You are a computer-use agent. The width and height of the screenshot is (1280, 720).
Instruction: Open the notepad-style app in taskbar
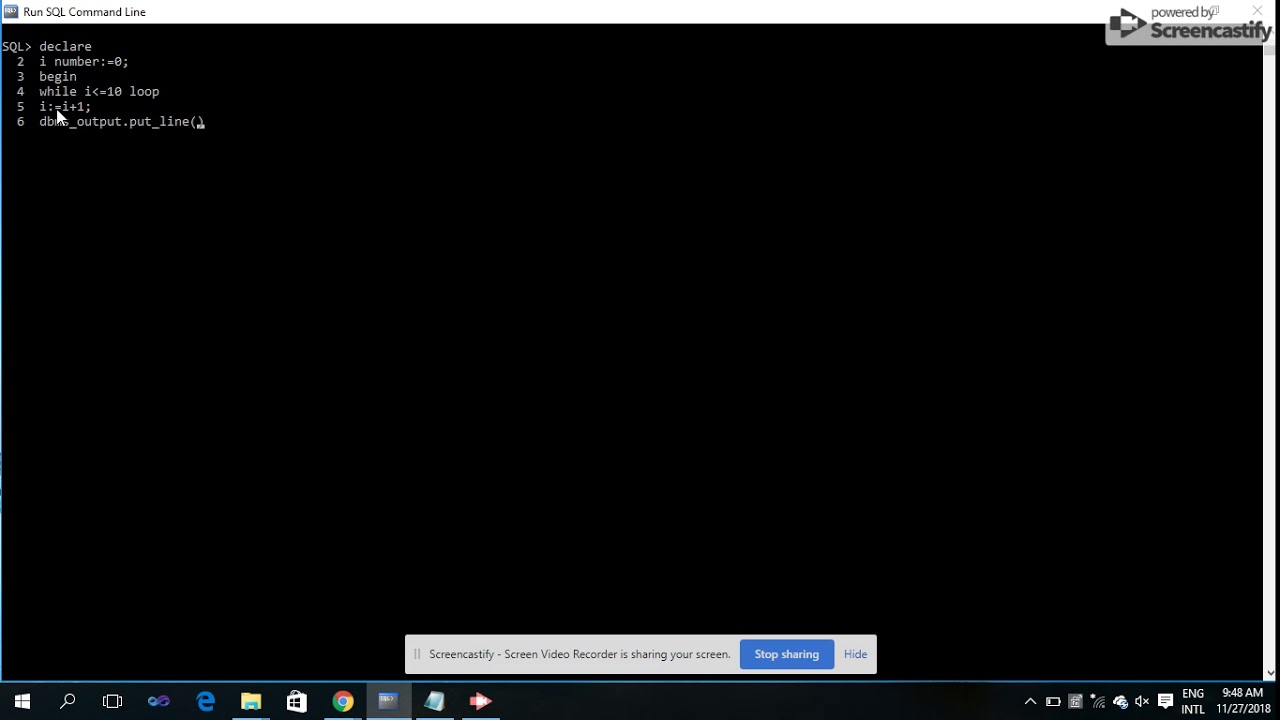coord(434,701)
